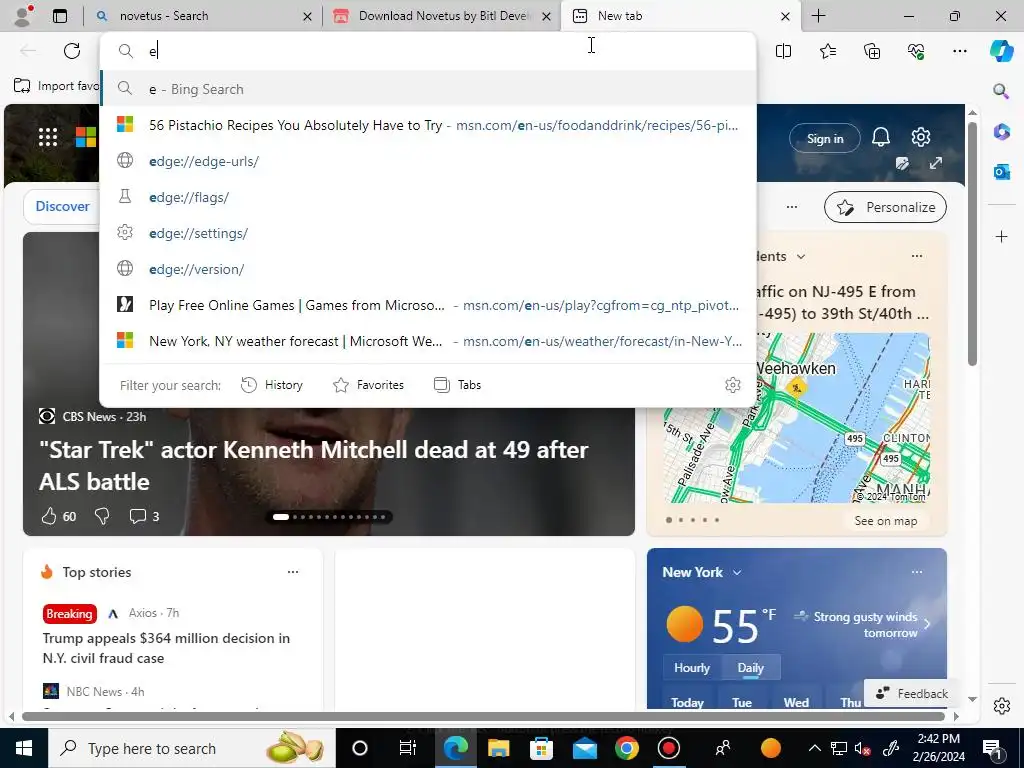Viewport: 1024px width, 768px height.
Task: Select the Discover feed tab
Action: (62, 206)
